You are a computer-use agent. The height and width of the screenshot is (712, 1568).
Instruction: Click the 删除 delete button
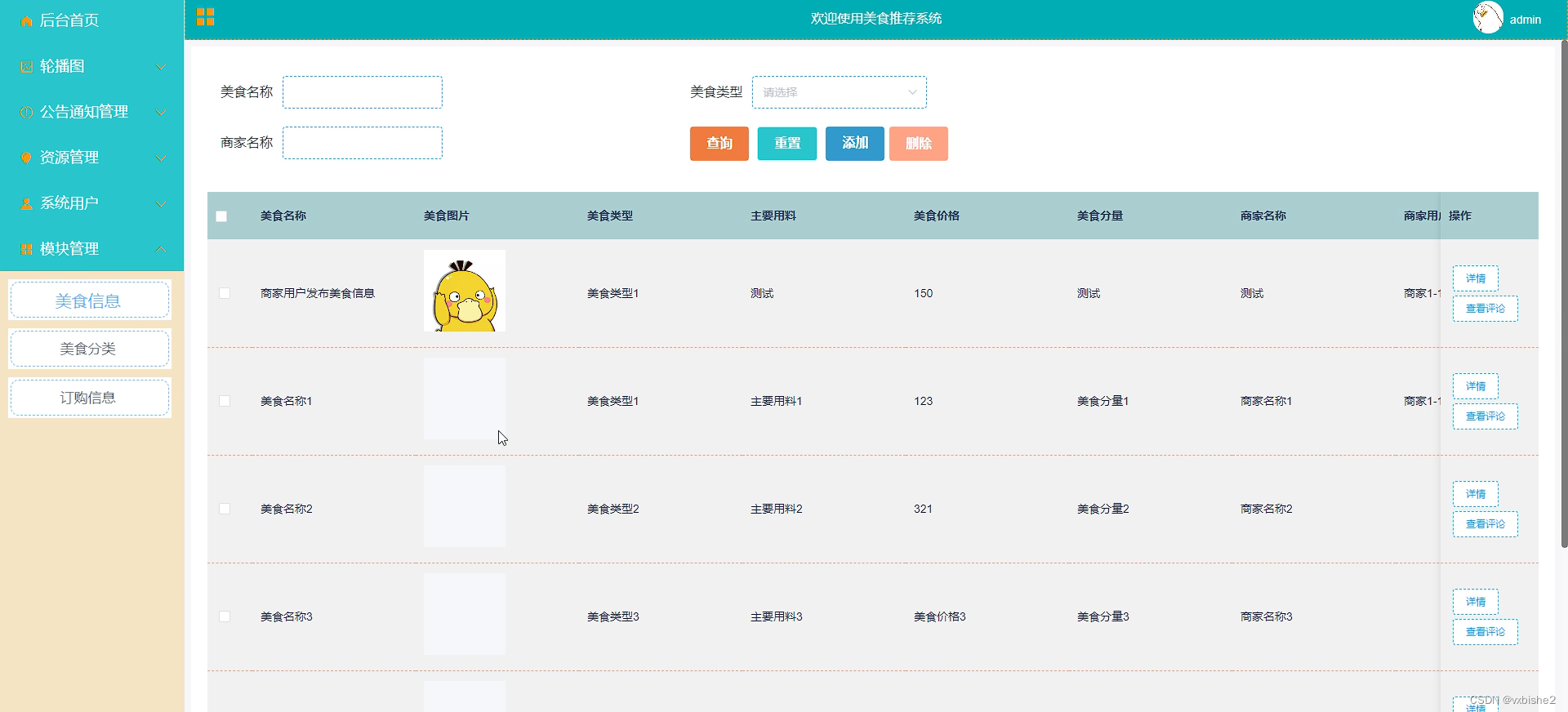[919, 144]
